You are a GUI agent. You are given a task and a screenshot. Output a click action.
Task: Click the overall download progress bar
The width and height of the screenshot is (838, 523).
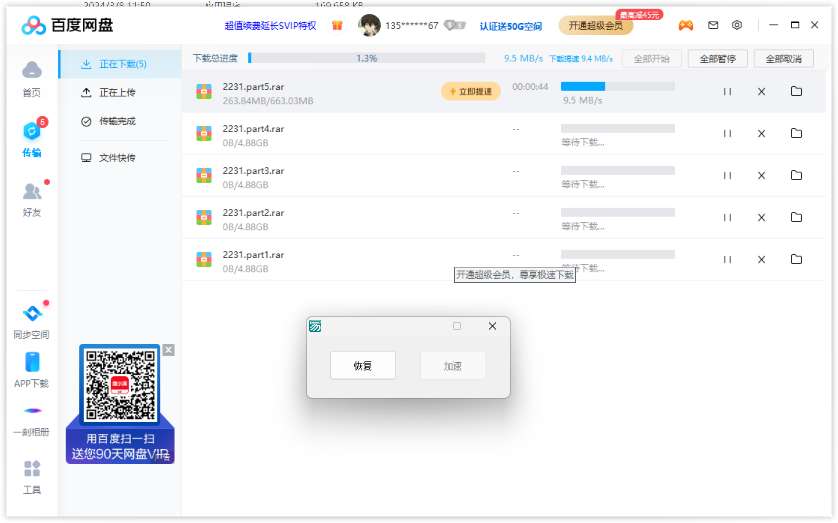coord(366,59)
